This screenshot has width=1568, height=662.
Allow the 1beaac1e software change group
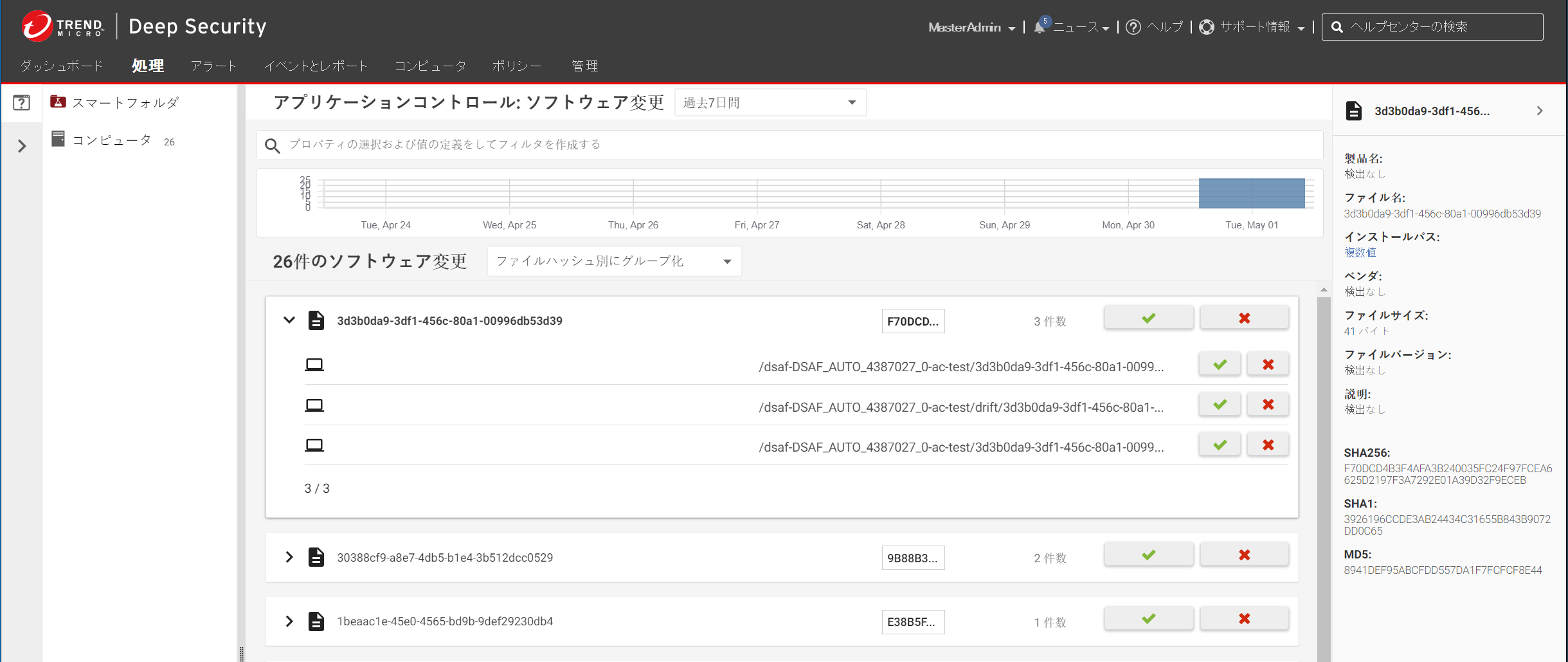click(x=1148, y=619)
